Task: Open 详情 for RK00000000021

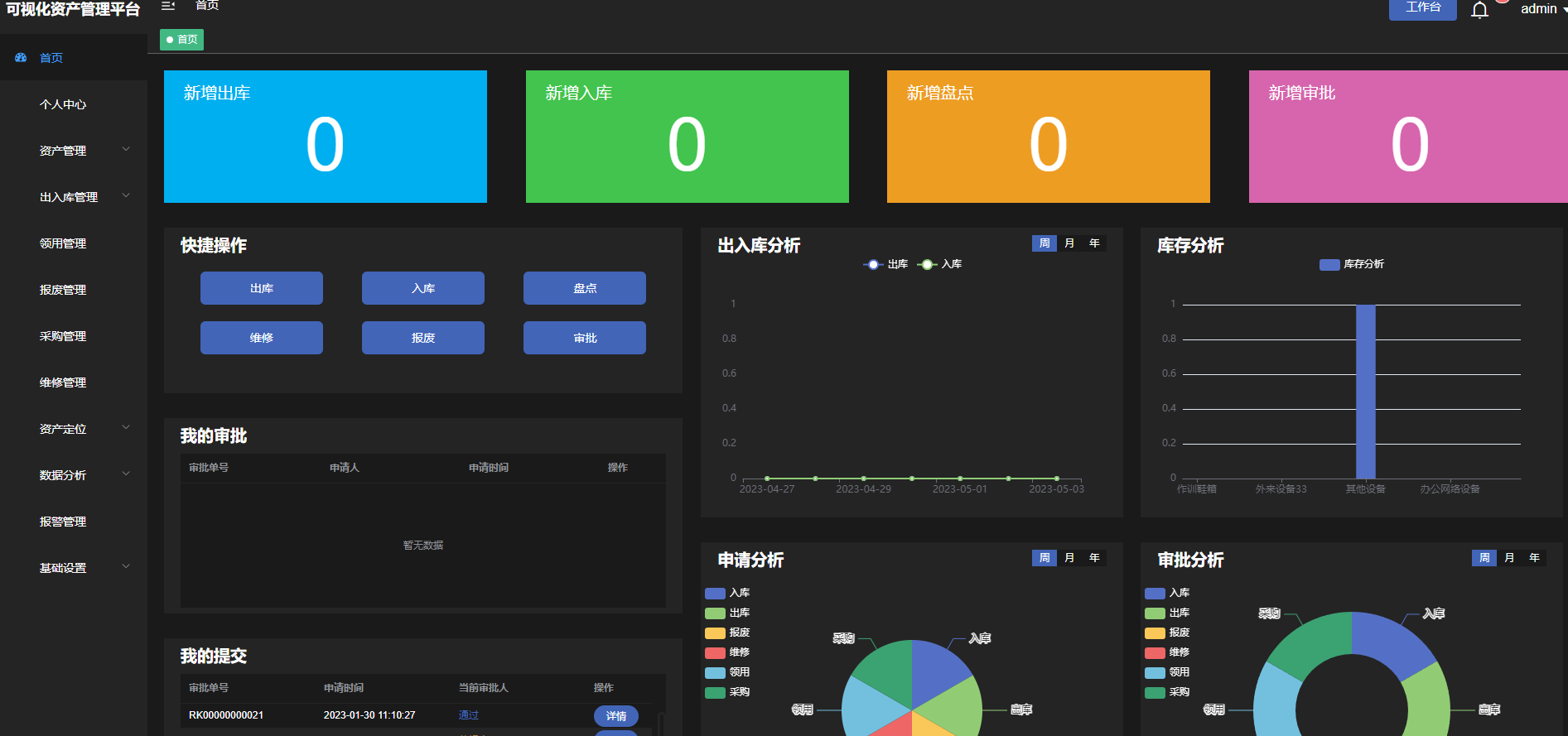Action: pos(616,716)
